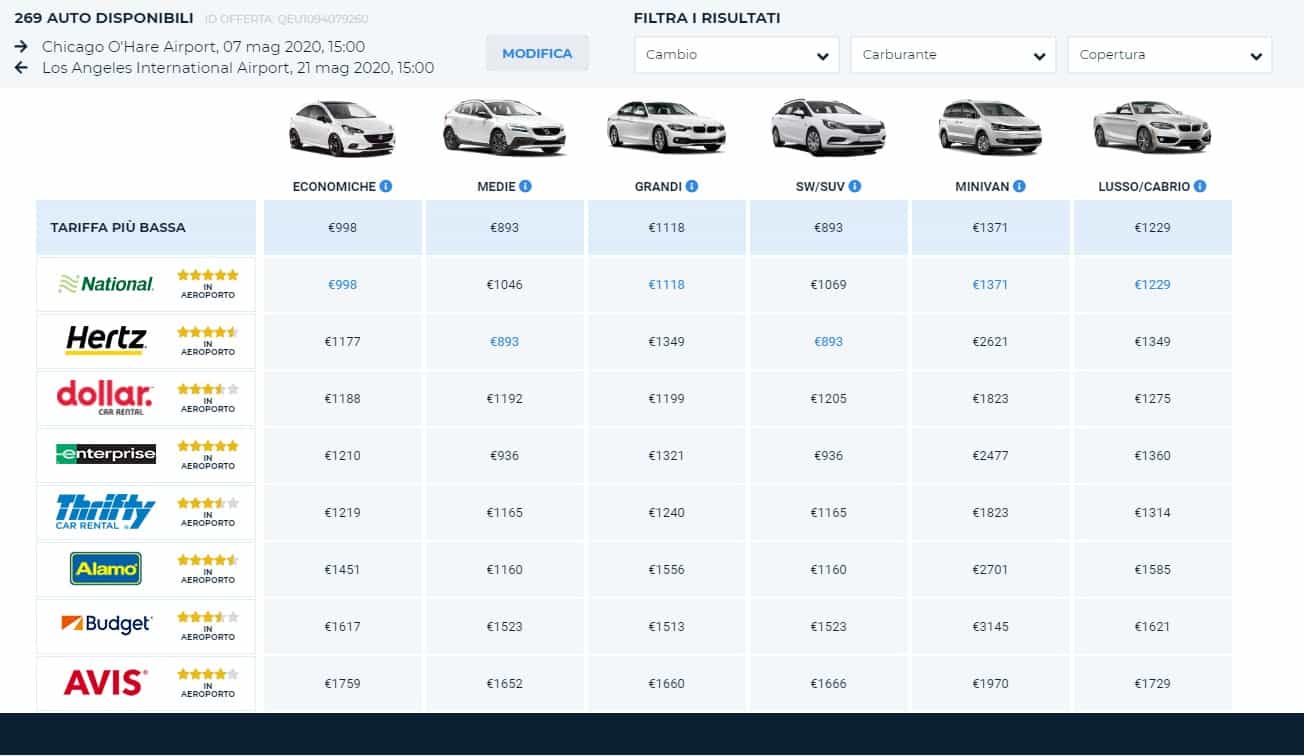
Task: Select Thrifty's €1823 minivan price
Action: [x=990, y=512]
